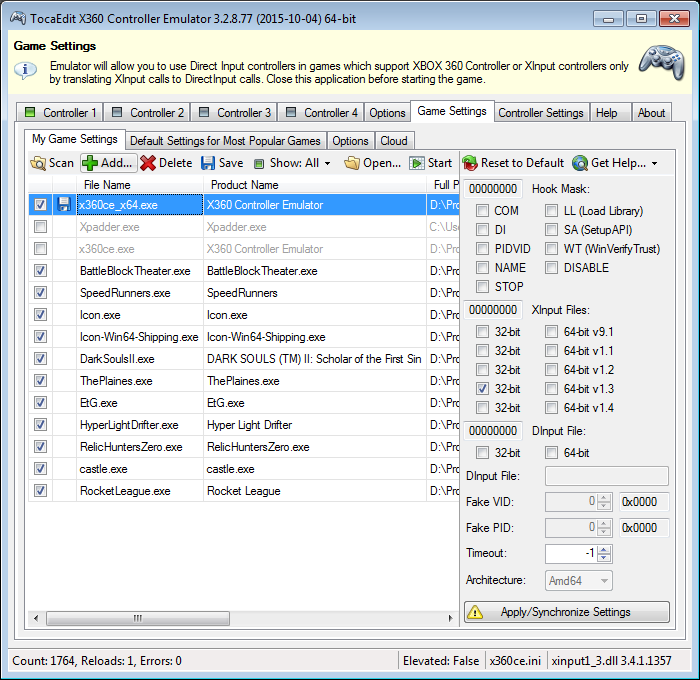Click the horizontal scrollbar thumb
This screenshot has width=700, height=680.
point(138,618)
